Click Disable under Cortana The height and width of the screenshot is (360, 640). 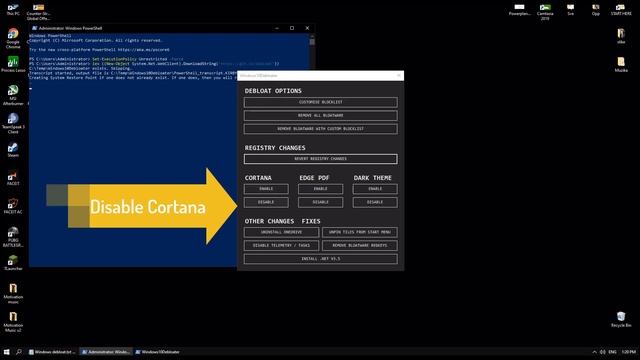[x=266, y=202]
